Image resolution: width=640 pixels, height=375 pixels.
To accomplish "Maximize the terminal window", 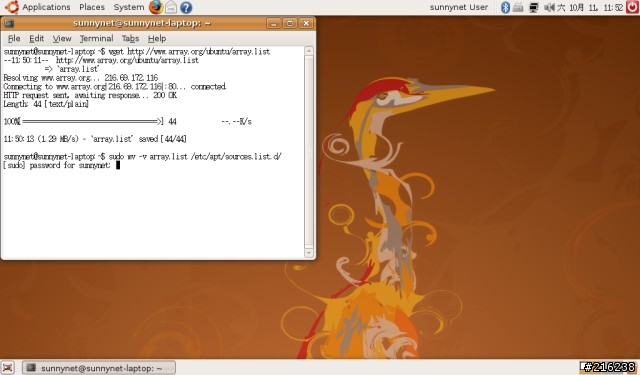I will pyautogui.click(x=290, y=23).
